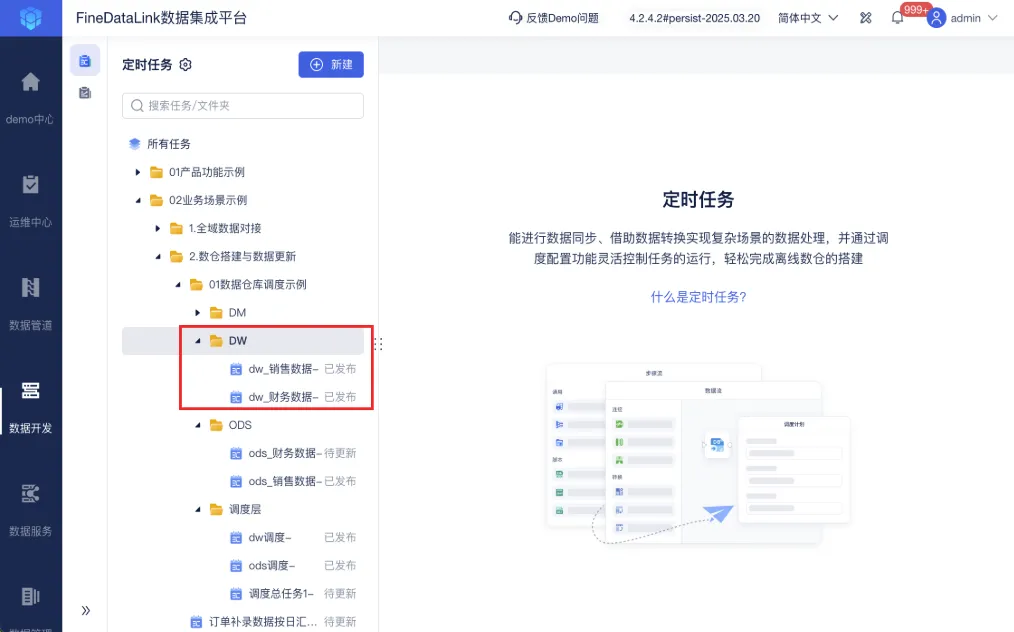Click the notification bell icon
This screenshot has height=632, width=1014.
[x=897, y=18]
